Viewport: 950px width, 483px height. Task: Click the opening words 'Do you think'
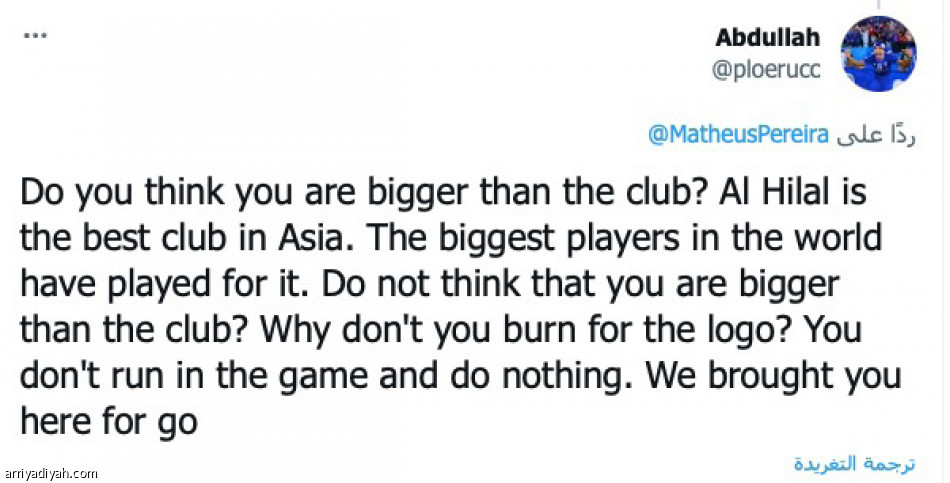point(114,192)
